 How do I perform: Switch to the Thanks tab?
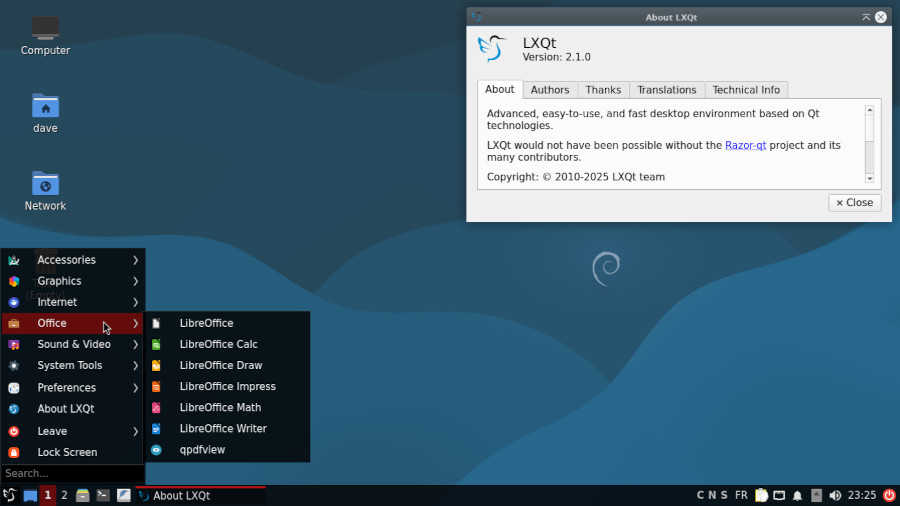point(603,90)
